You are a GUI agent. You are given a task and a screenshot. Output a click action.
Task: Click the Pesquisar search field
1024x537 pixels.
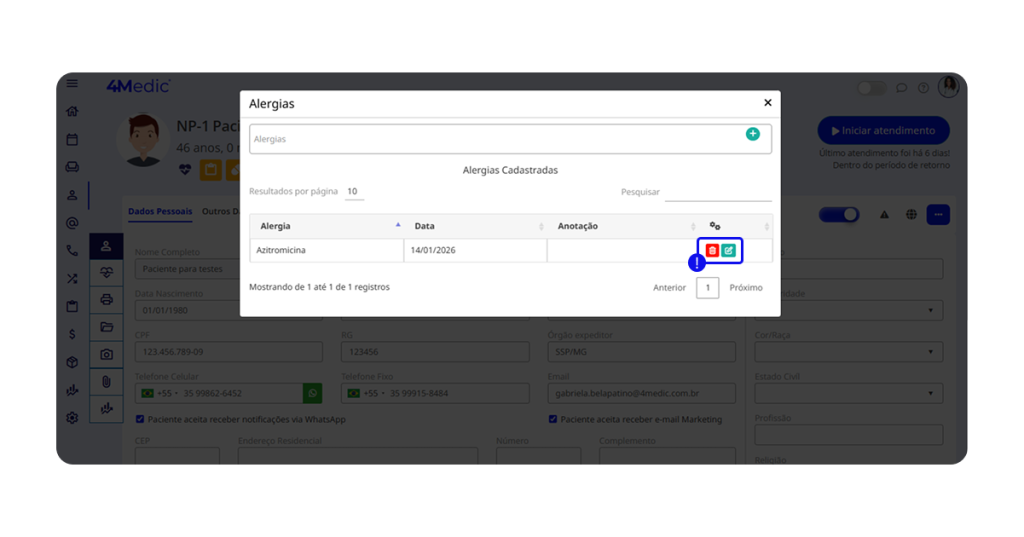pos(717,192)
